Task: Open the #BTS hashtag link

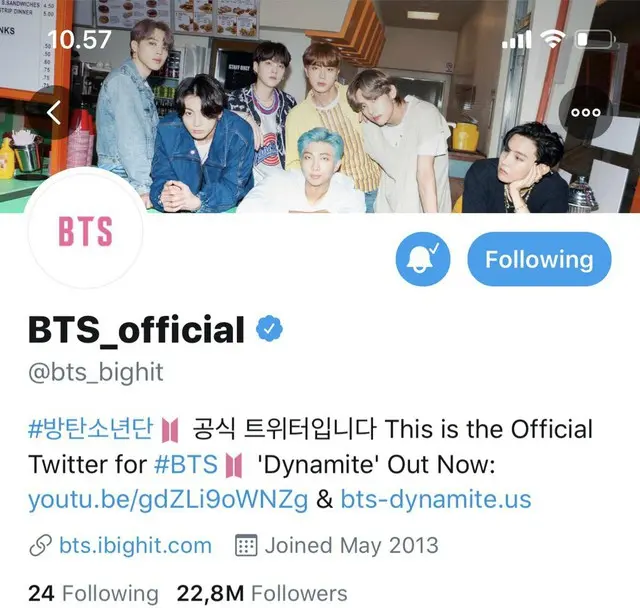Action: (x=186, y=464)
